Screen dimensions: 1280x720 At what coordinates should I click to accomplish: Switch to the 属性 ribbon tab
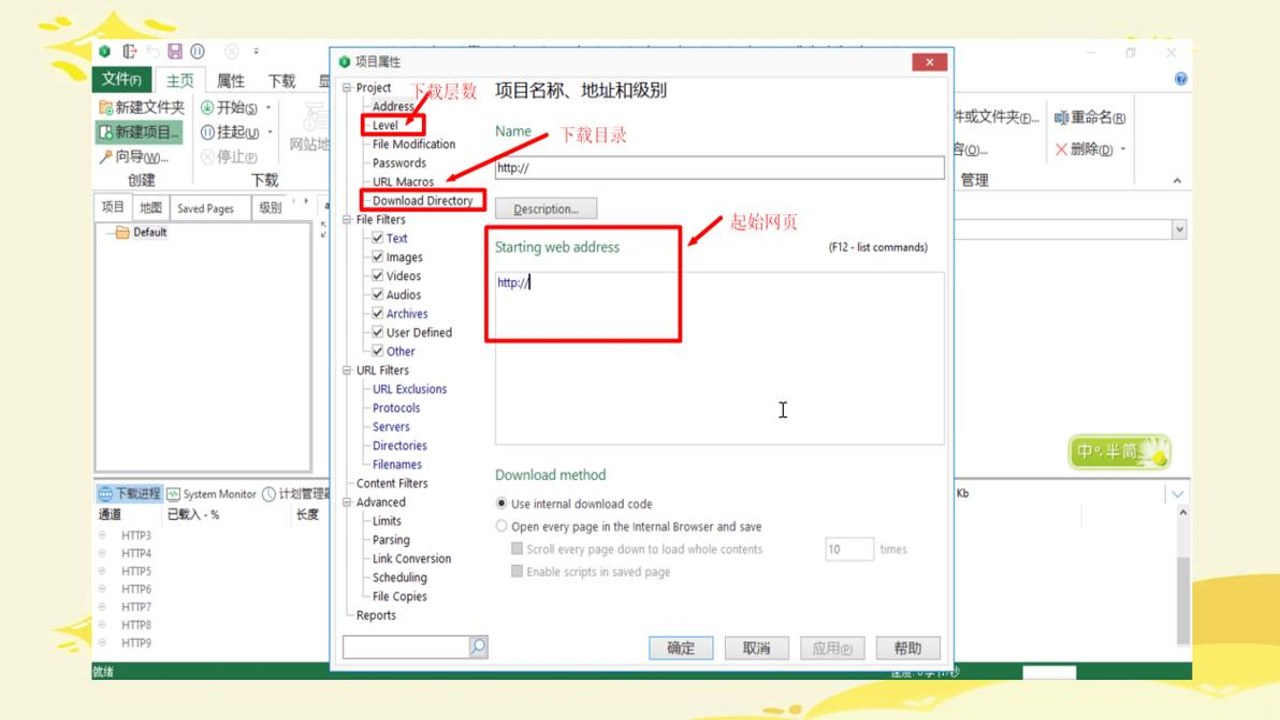[231, 81]
